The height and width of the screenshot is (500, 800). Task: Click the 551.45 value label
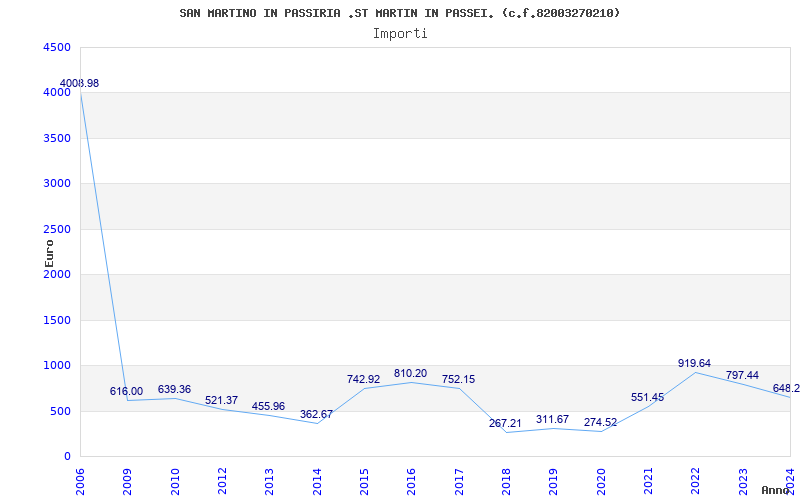[647, 397]
